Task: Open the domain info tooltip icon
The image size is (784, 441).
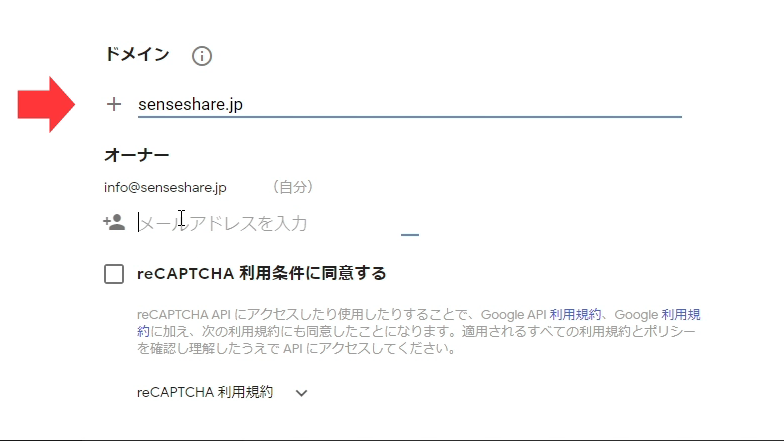Action: pyautogui.click(x=202, y=56)
